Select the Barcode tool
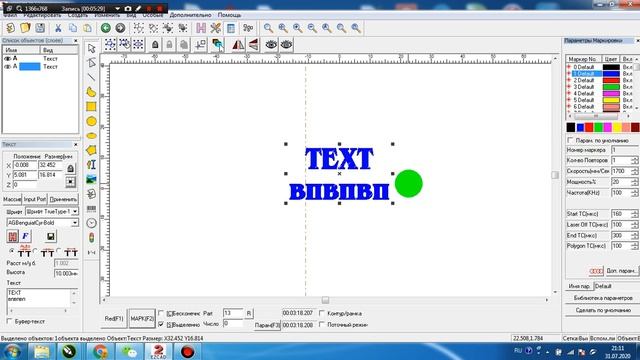The width and height of the screenshot is (640, 360). [91, 209]
